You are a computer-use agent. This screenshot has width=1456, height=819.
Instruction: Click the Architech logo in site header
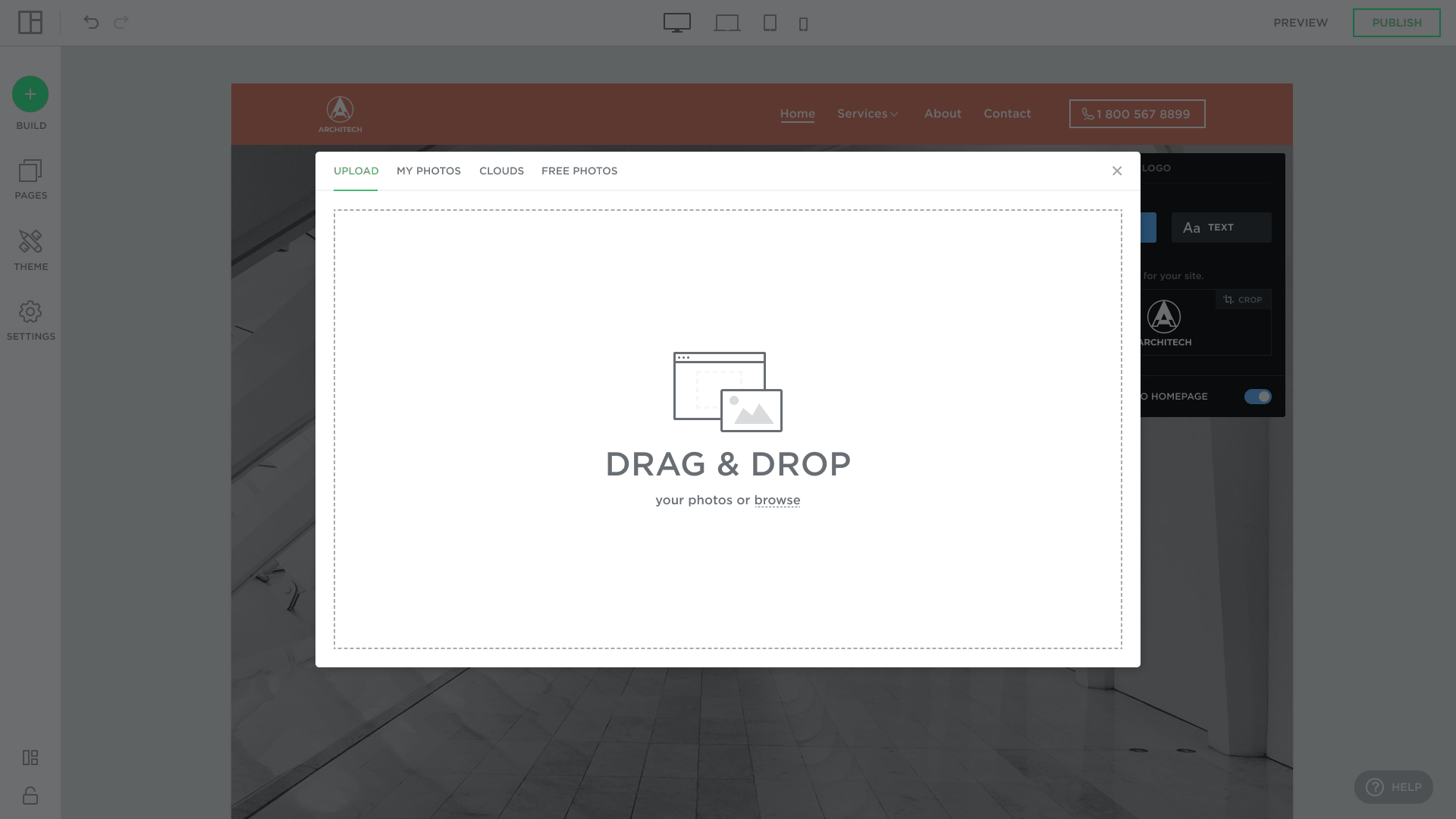pyautogui.click(x=340, y=115)
